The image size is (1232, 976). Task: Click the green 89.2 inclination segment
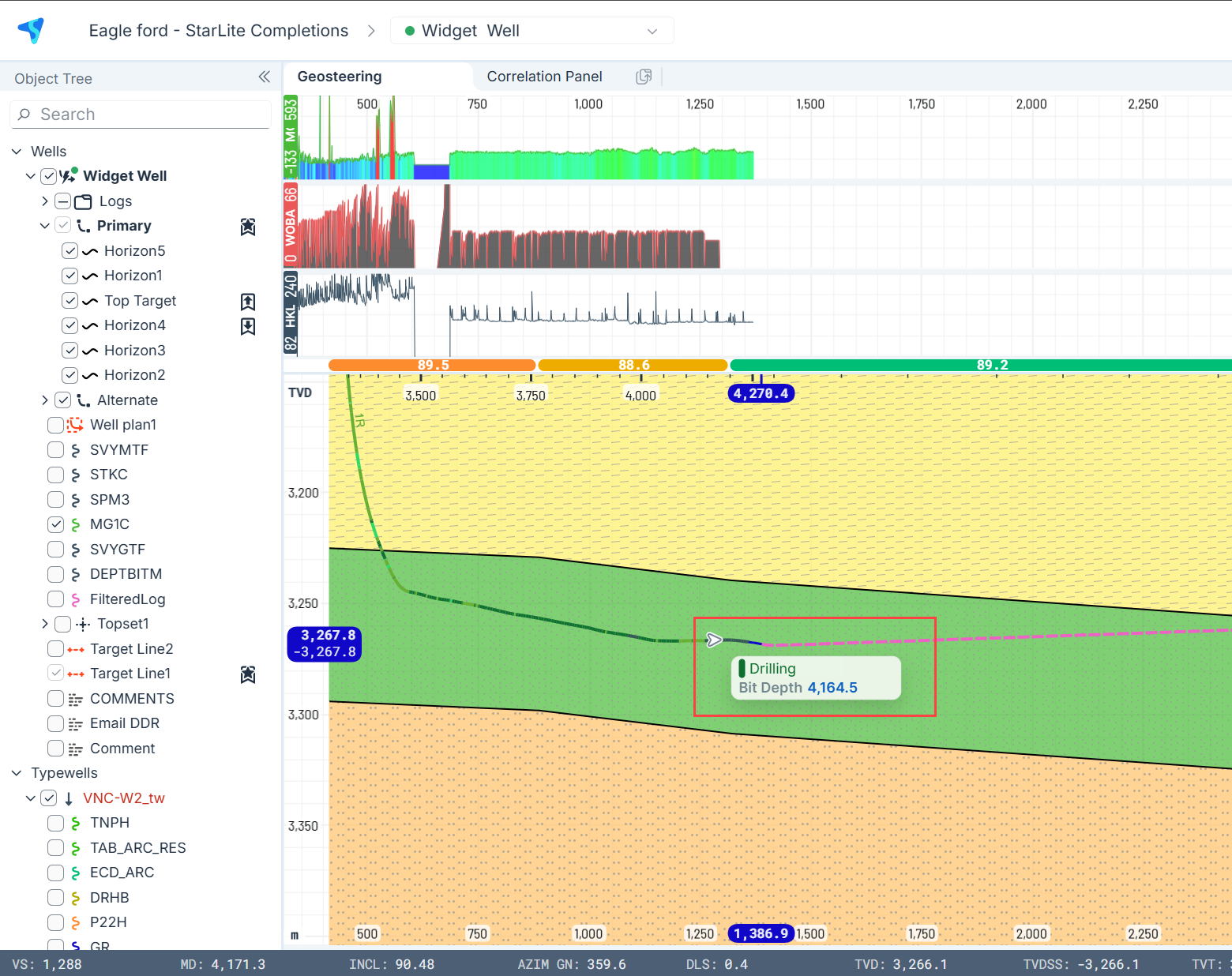click(x=981, y=365)
